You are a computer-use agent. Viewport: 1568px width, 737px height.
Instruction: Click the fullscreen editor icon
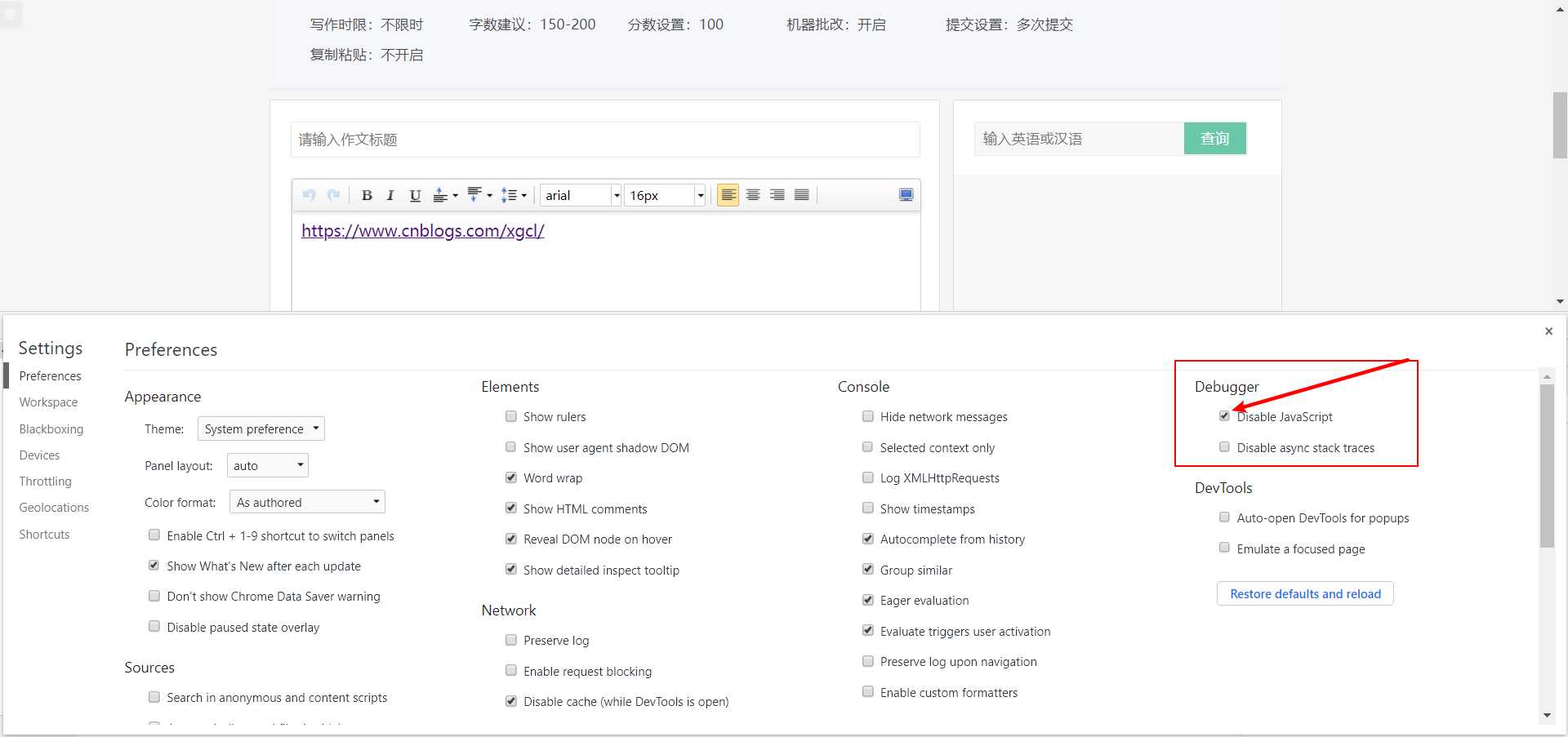906,195
